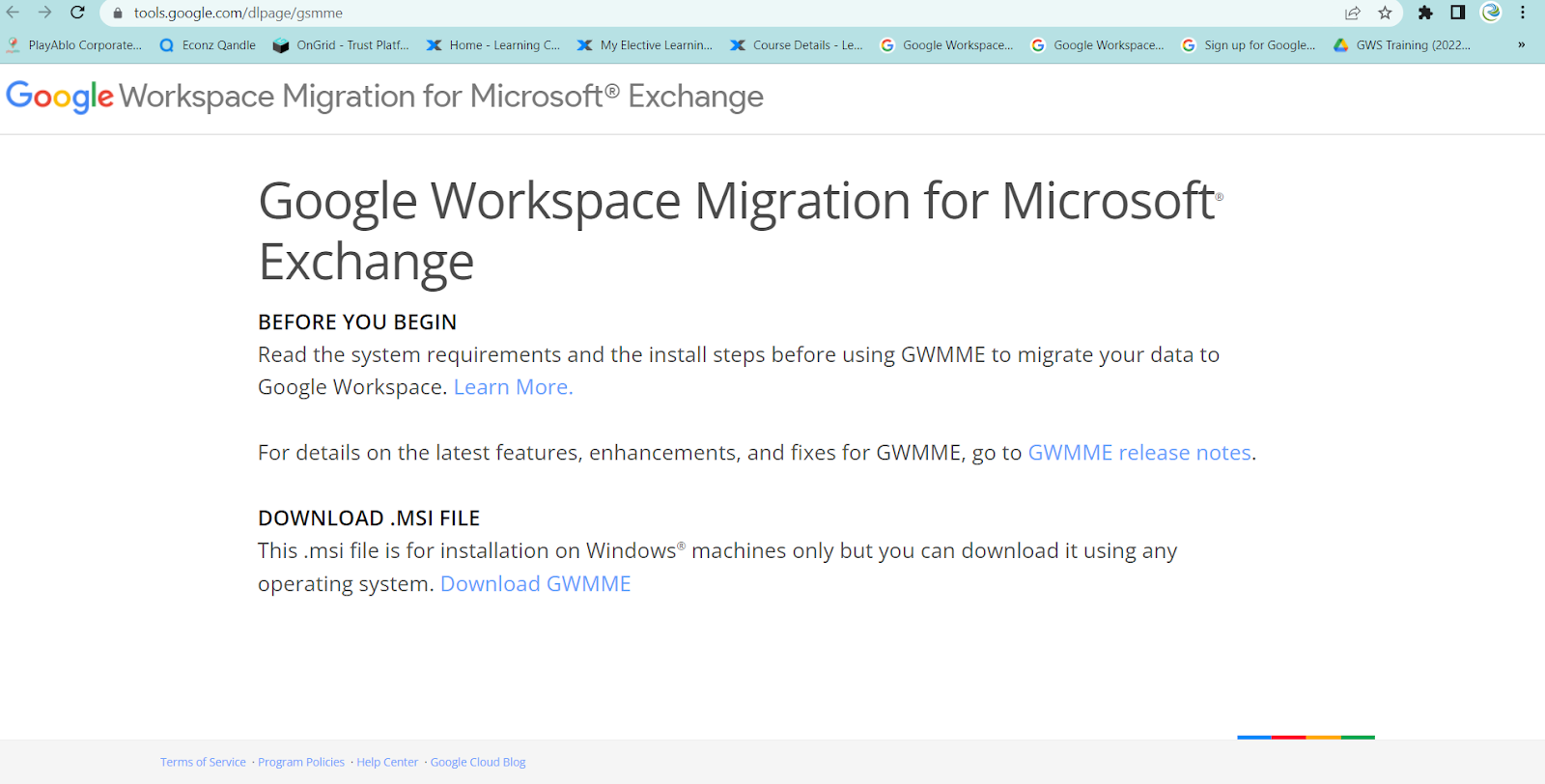This screenshot has height=784, width=1545.
Task: Share this page using the share icon
Action: tap(1353, 13)
